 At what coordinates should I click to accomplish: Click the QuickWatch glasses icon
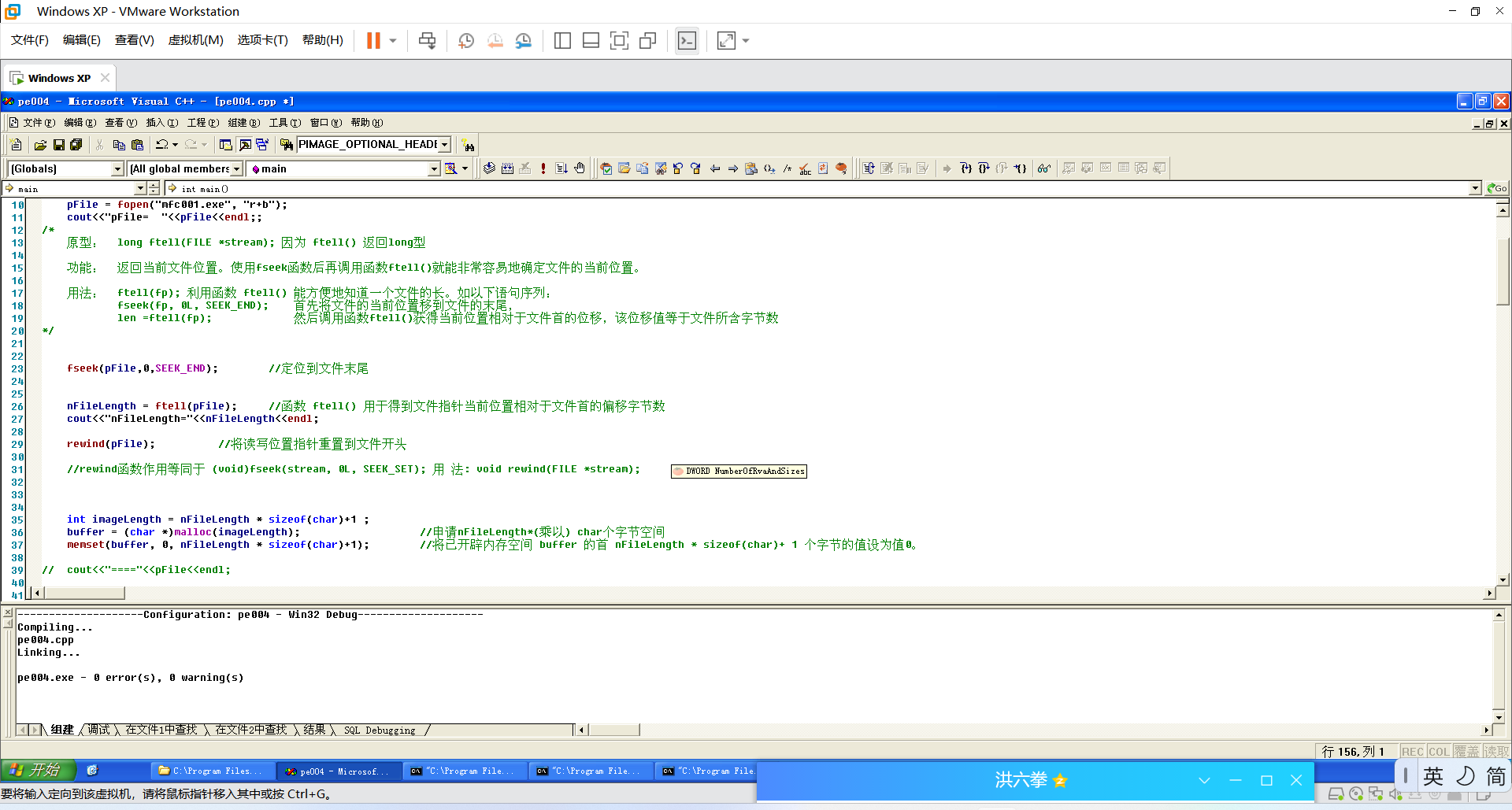[1044, 168]
